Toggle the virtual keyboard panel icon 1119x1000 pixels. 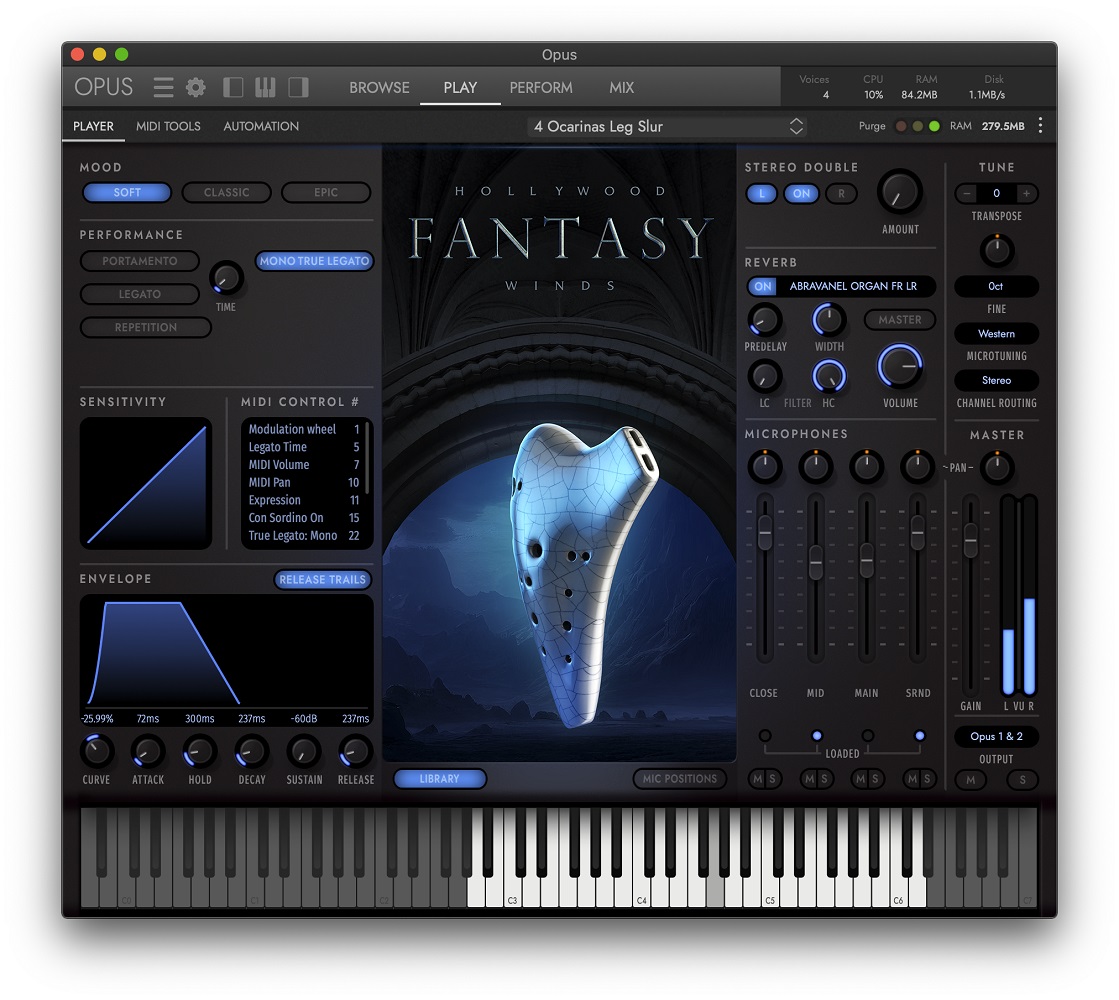pyautogui.click(x=265, y=87)
